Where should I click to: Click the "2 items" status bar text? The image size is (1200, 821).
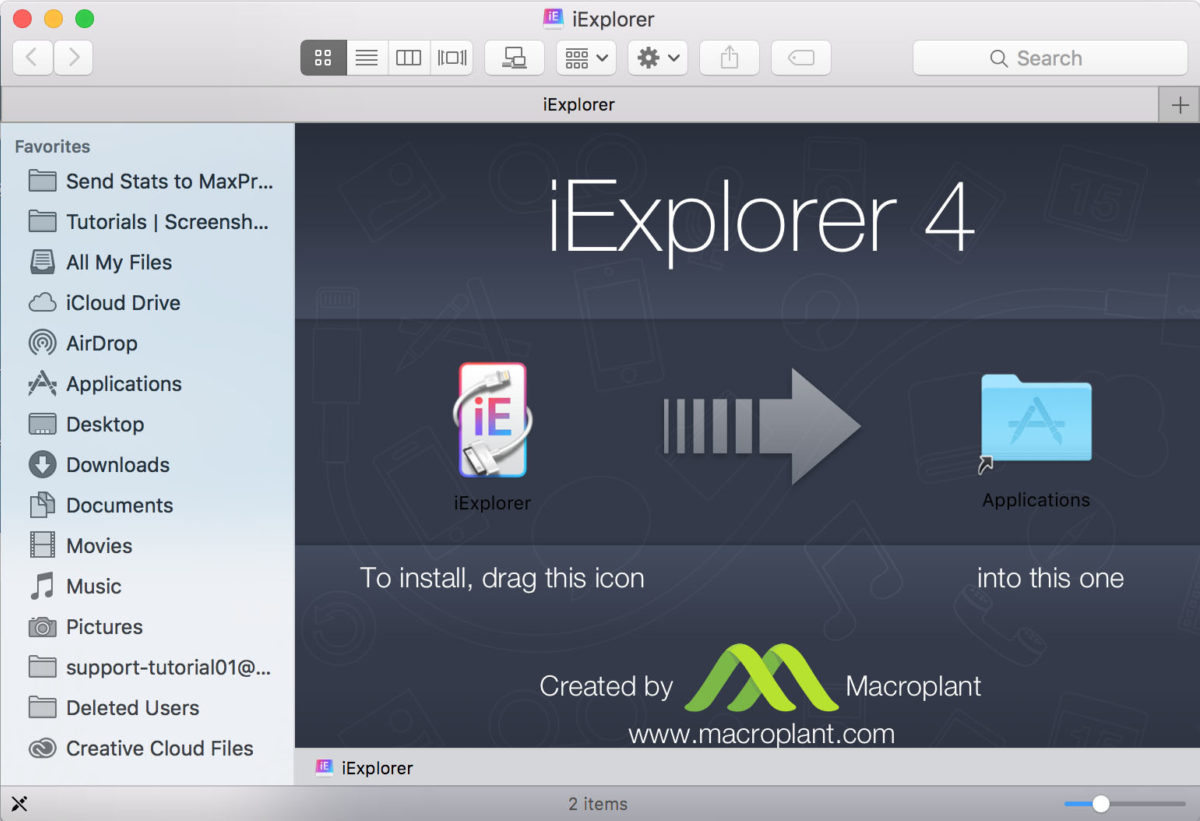[x=598, y=804]
